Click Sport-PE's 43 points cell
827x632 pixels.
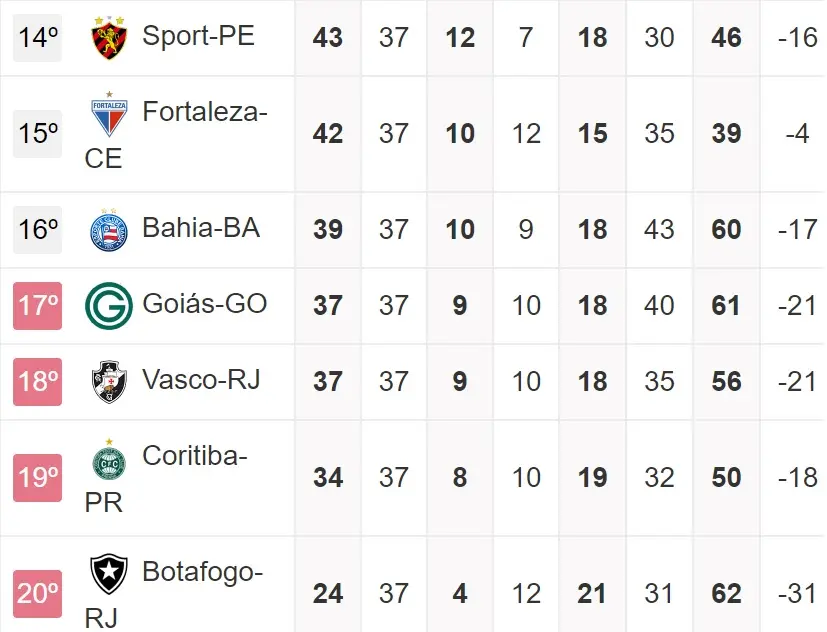327,38
